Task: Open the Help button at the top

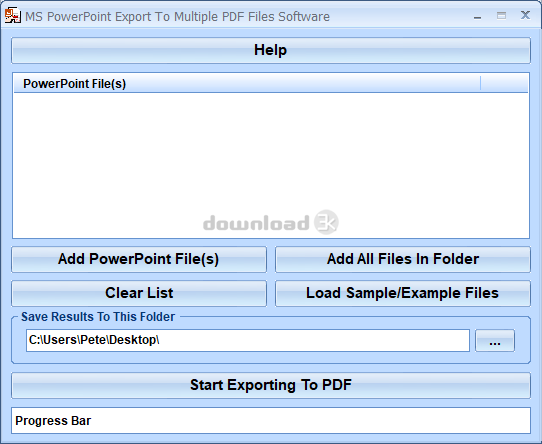Action: pyautogui.click(x=271, y=50)
